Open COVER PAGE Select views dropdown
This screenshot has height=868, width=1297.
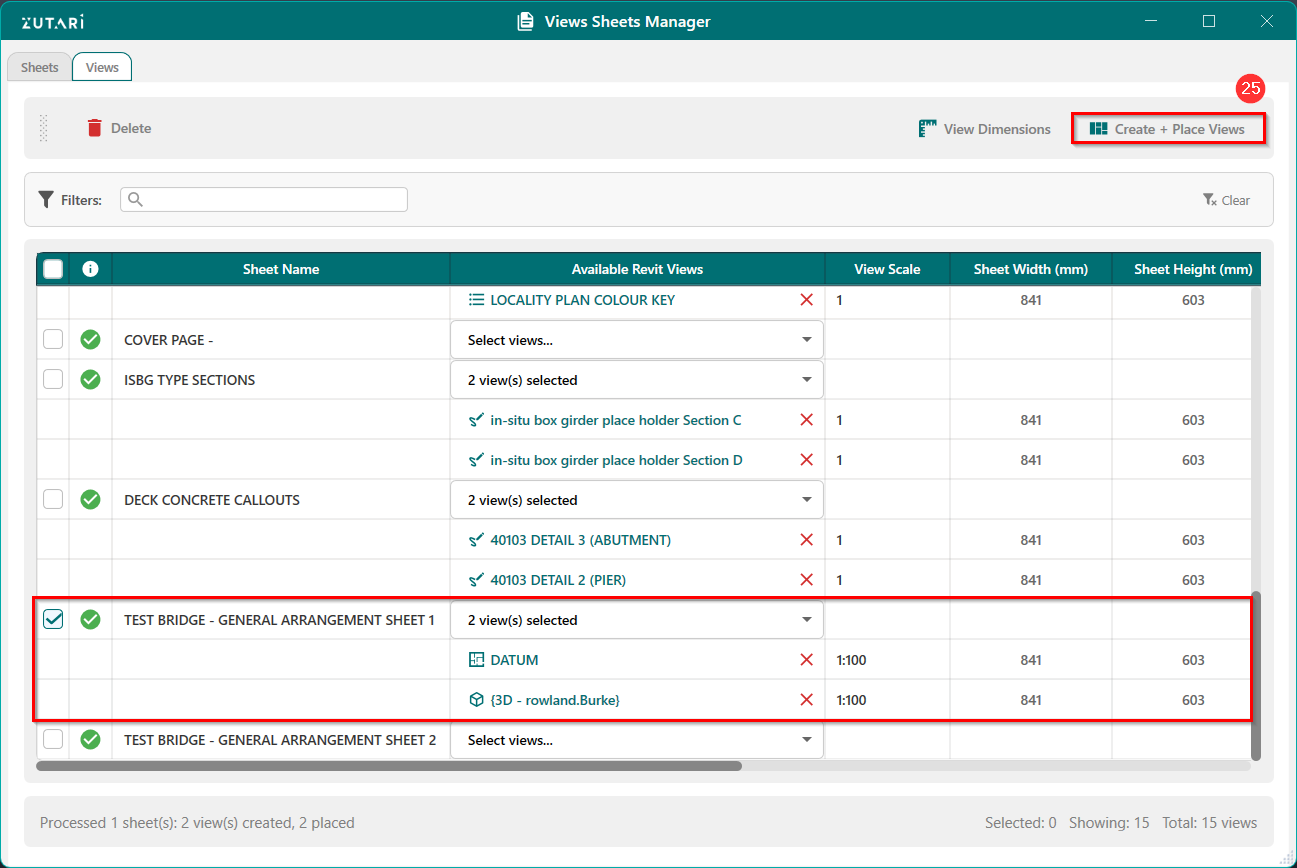(x=637, y=340)
